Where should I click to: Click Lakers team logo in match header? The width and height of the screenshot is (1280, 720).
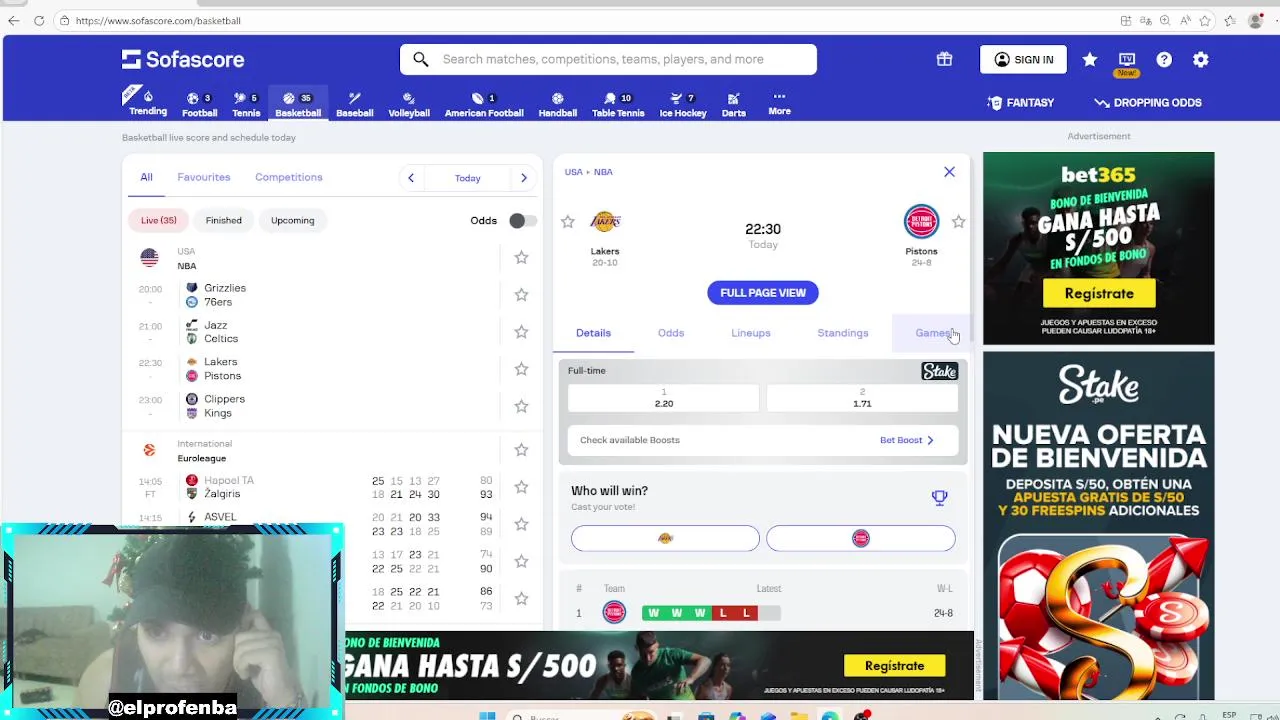tap(605, 222)
